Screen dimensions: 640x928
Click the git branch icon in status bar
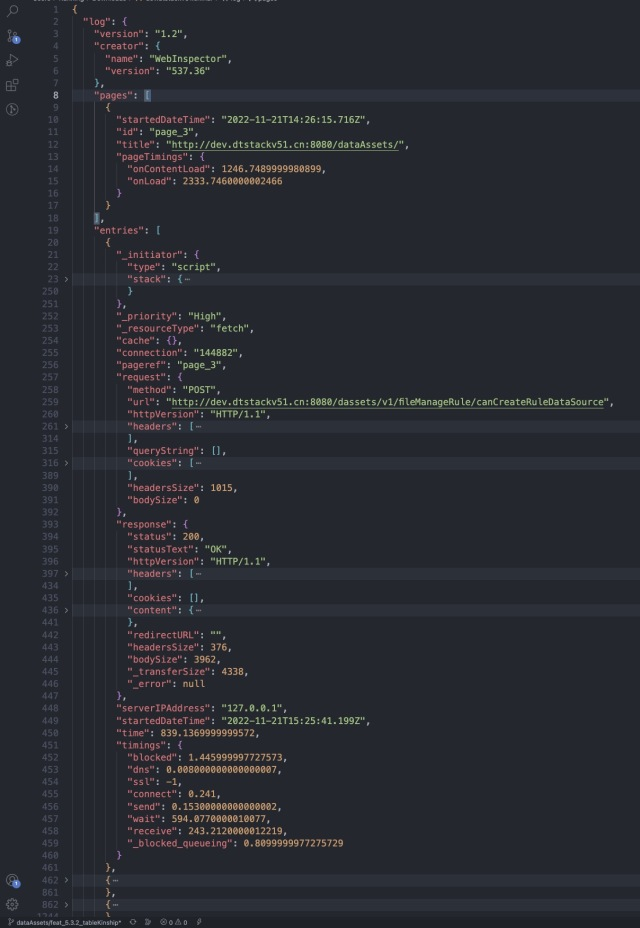[11, 922]
